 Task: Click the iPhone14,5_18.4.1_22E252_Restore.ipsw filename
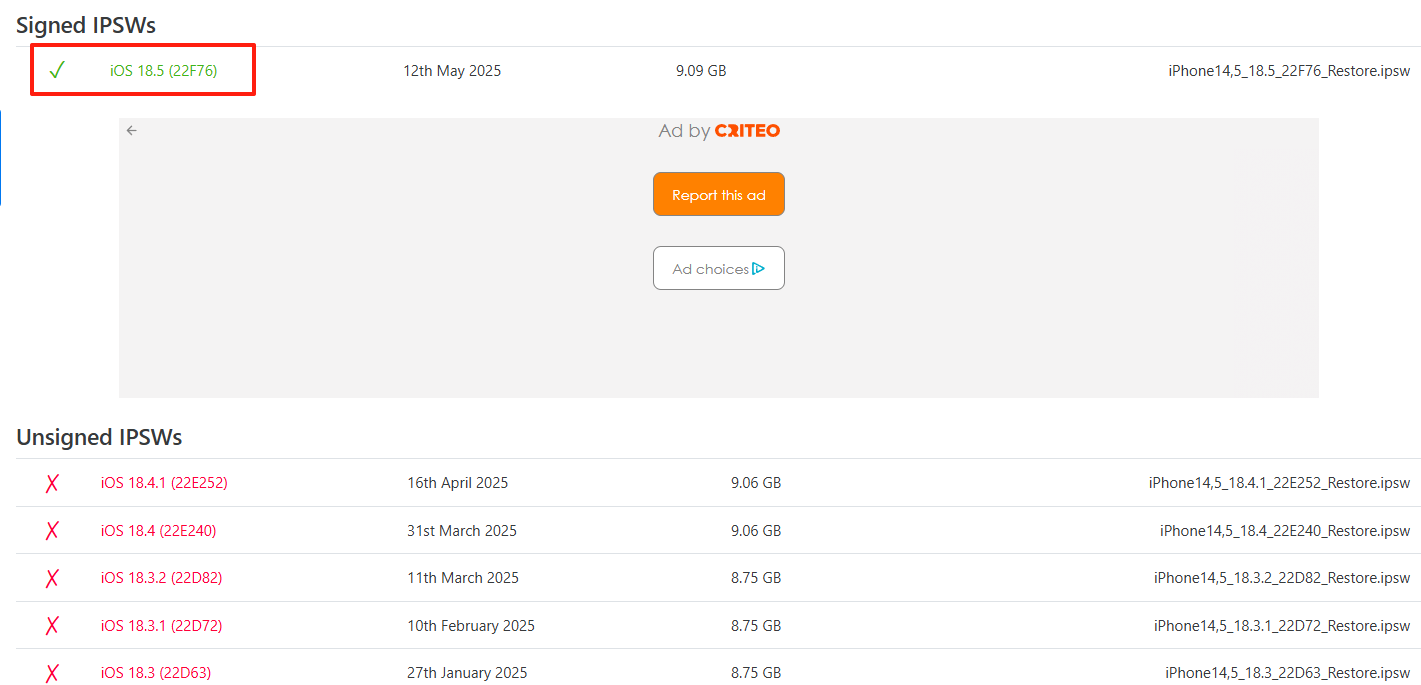click(x=1279, y=483)
